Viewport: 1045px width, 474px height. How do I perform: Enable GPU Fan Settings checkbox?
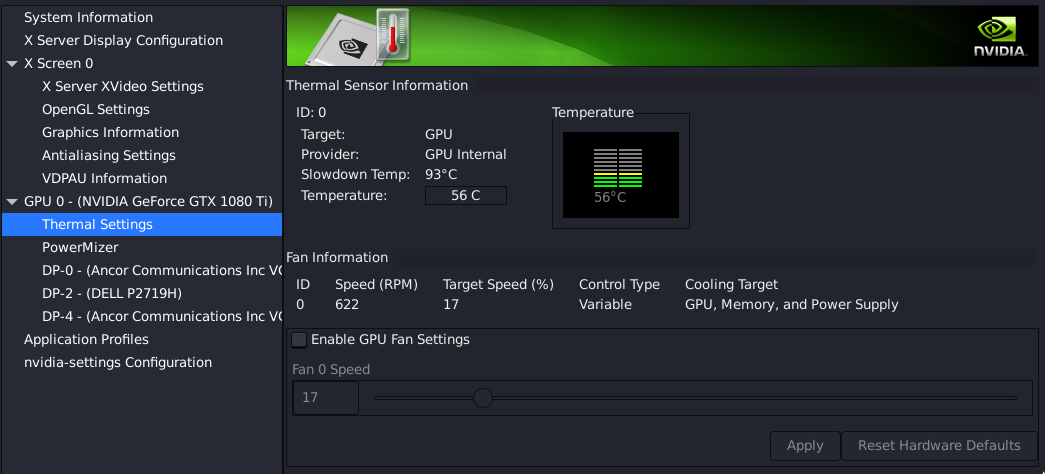pos(299,340)
